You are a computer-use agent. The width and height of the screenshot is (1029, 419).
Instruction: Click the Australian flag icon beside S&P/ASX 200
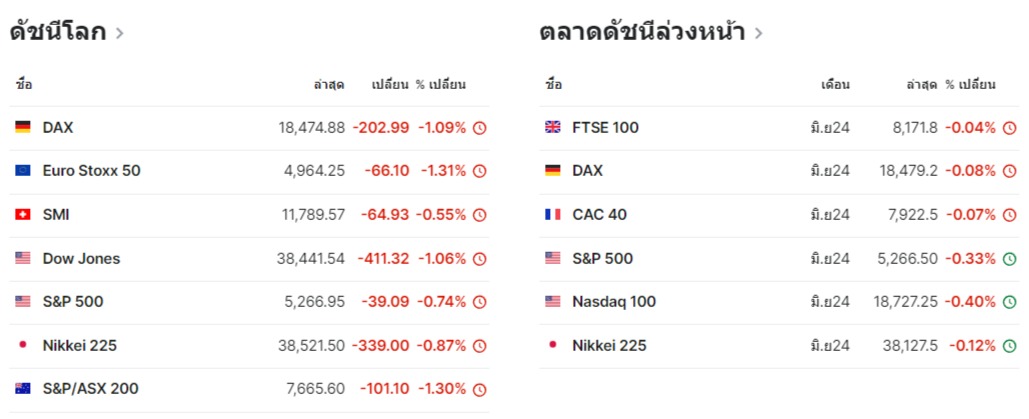coord(23,389)
